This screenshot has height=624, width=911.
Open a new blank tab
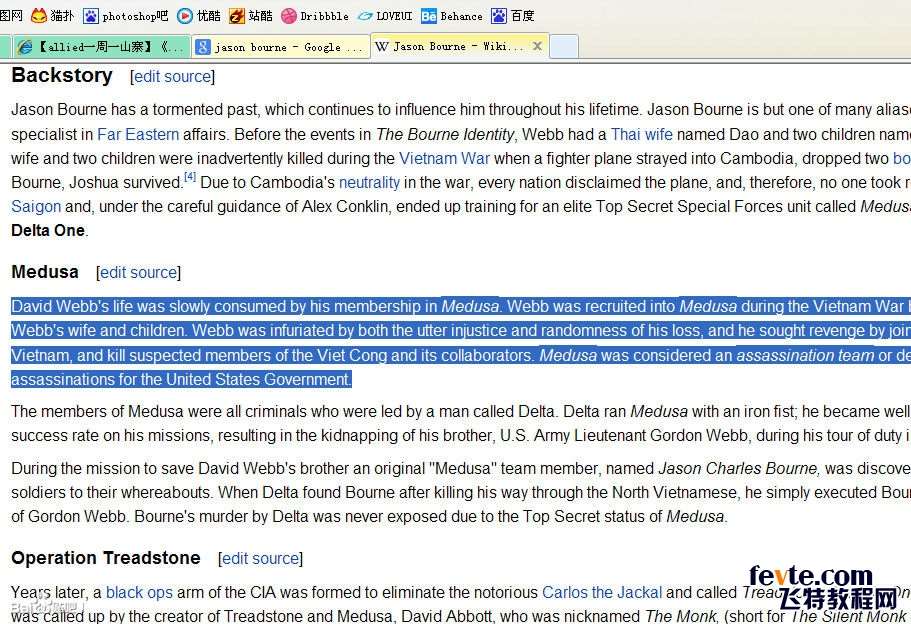click(564, 46)
